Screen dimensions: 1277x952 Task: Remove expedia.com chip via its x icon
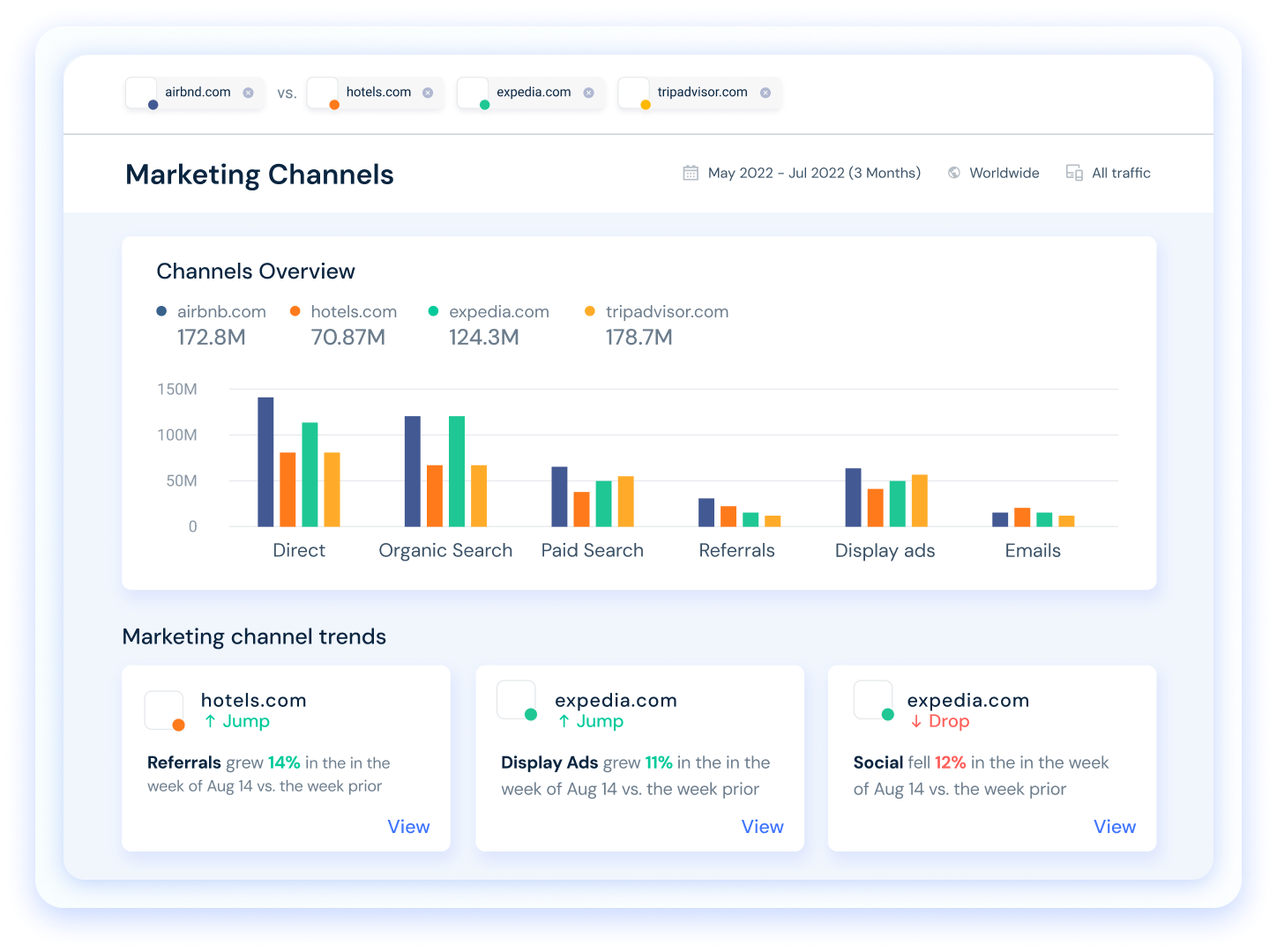(x=588, y=93)
